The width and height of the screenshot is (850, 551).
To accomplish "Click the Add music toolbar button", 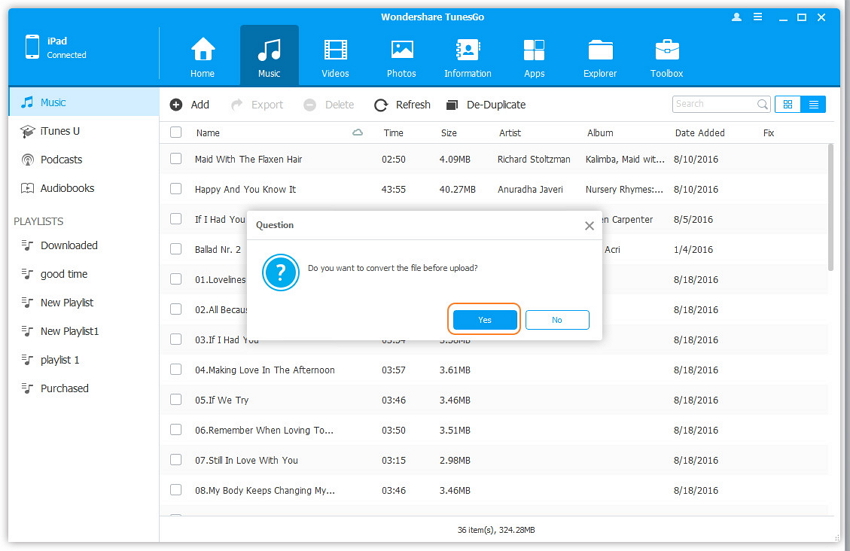I will coord(190,105).
